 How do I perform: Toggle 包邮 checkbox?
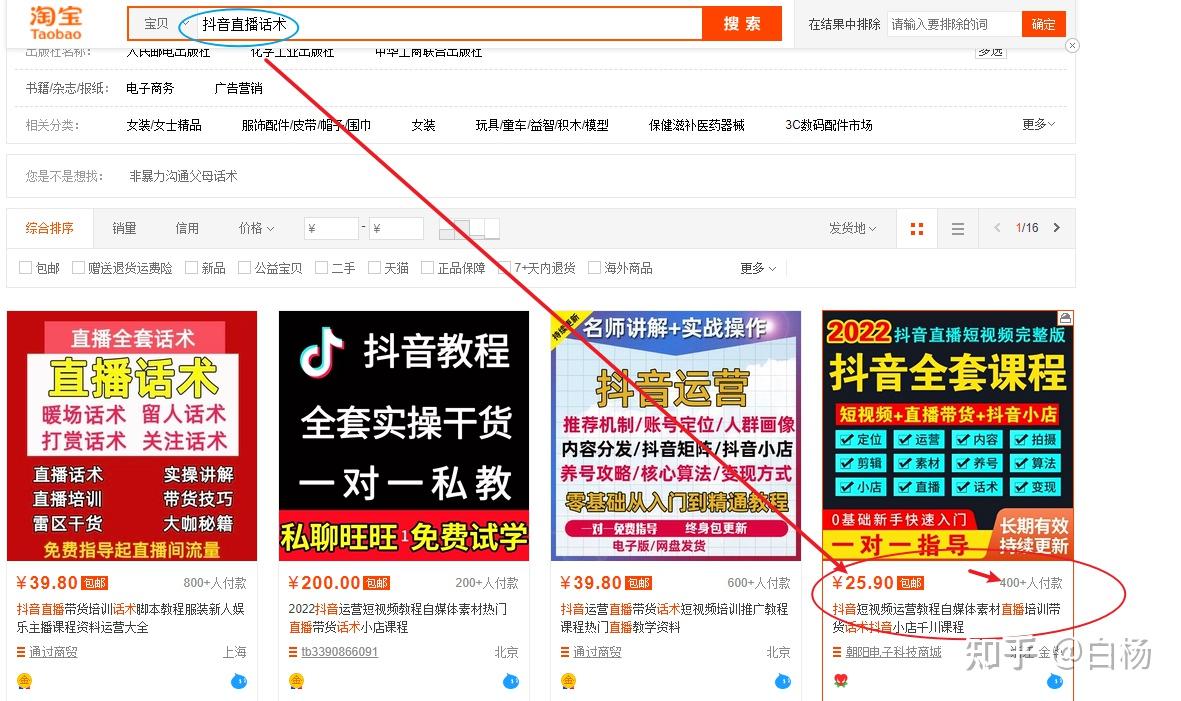[26, 267]
